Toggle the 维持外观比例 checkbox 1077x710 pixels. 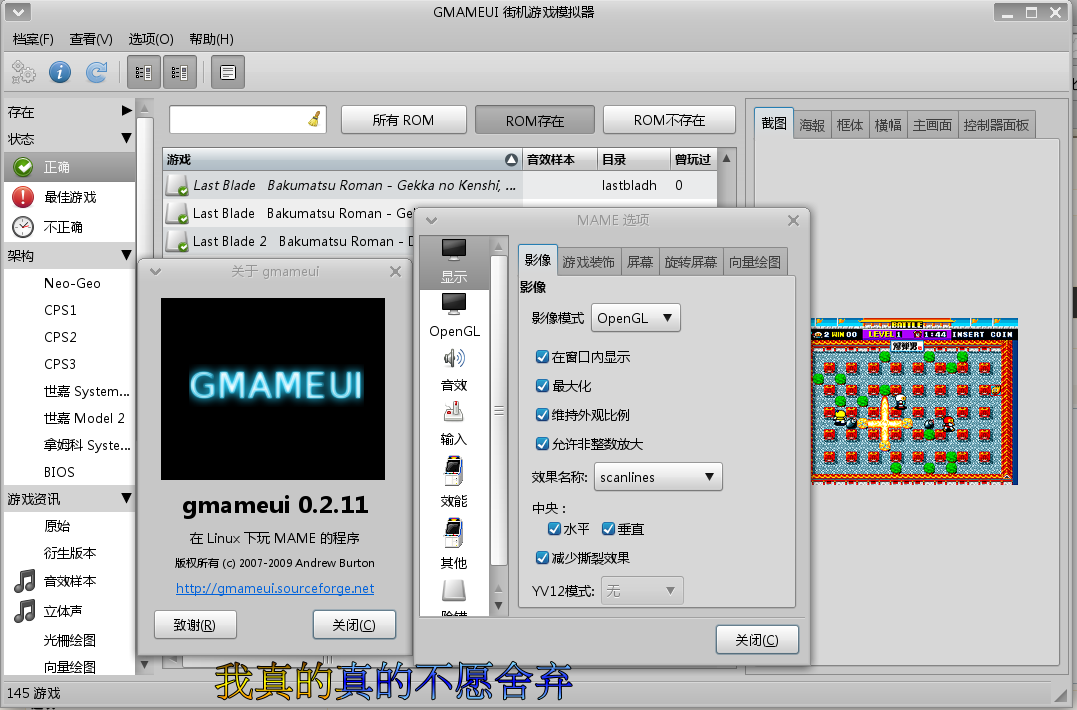coord(542,414)
